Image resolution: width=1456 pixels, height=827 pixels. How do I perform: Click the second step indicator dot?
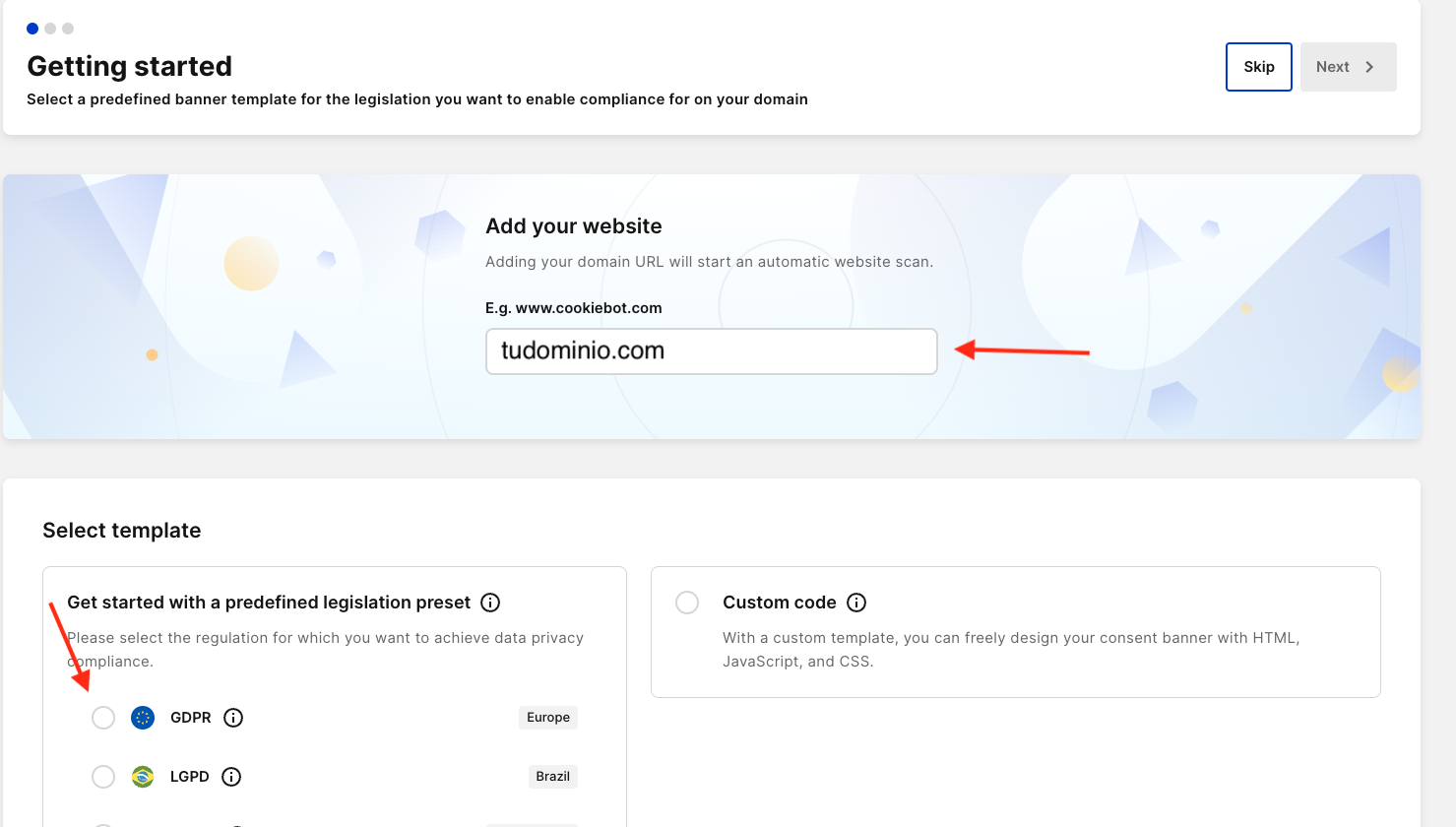pos(50,29)
